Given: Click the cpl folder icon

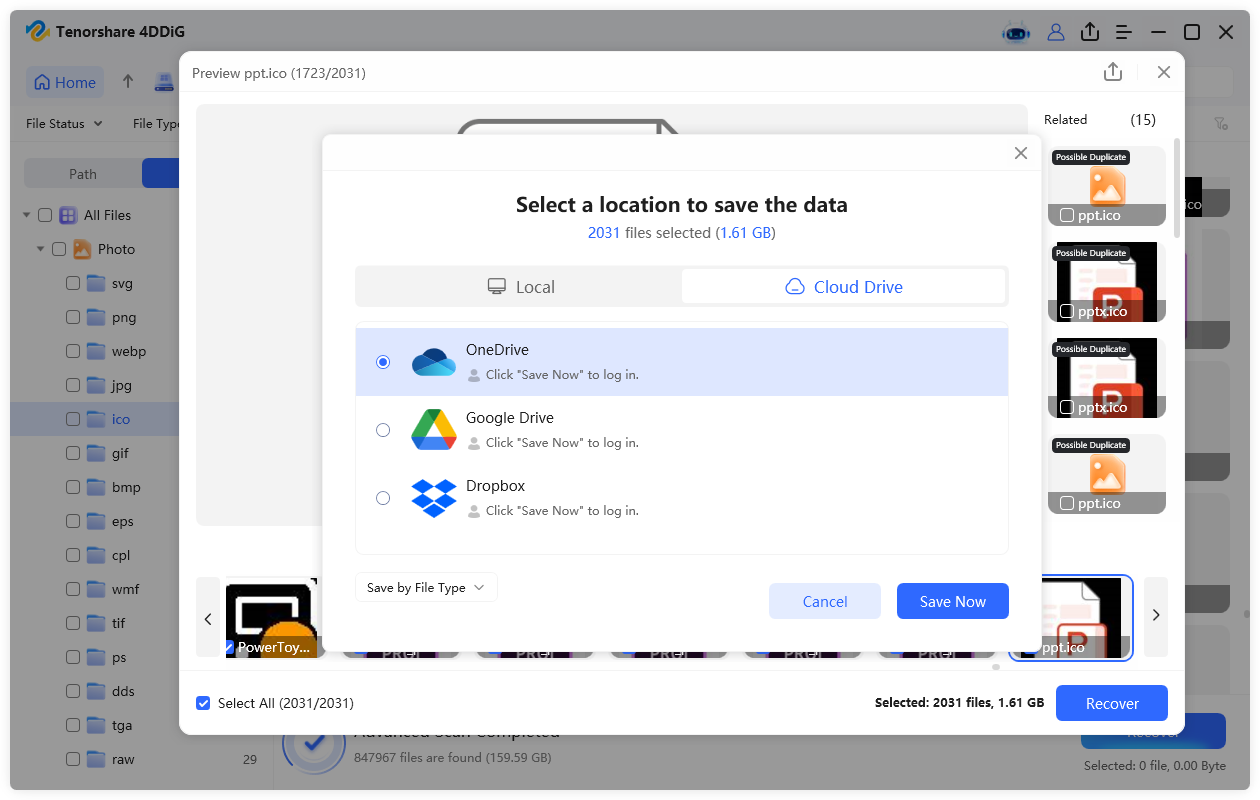Looking at the screenshot, I should (96, 555).
